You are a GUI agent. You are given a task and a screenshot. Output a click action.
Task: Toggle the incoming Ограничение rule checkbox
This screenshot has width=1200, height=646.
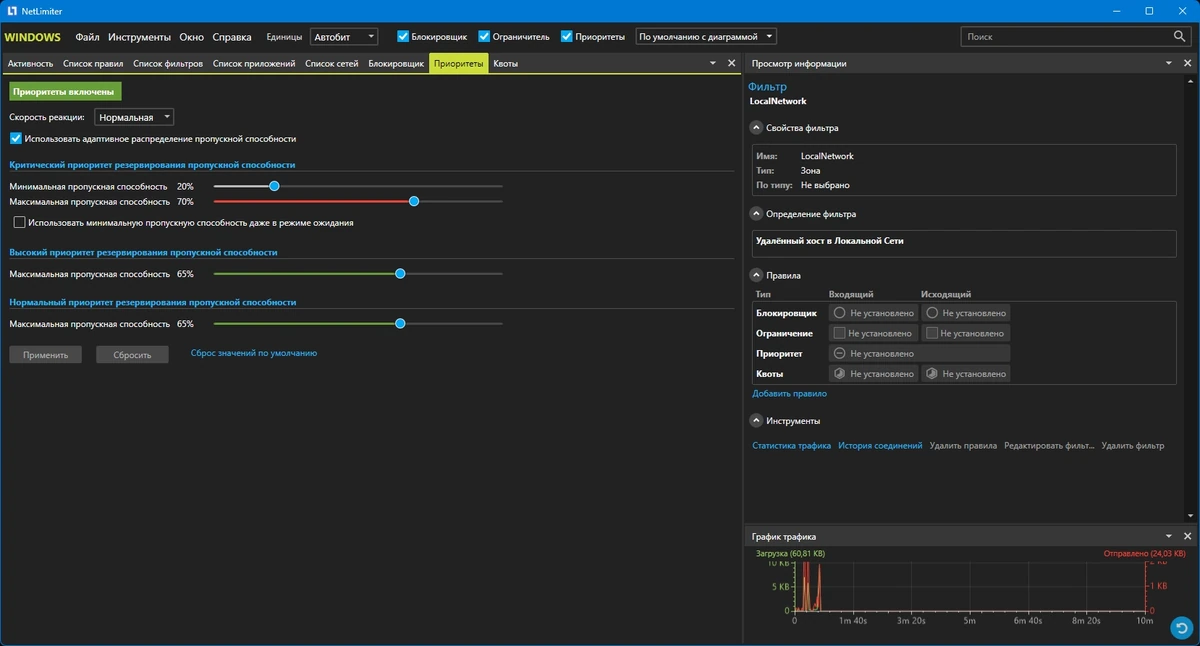tap(839, 333)
